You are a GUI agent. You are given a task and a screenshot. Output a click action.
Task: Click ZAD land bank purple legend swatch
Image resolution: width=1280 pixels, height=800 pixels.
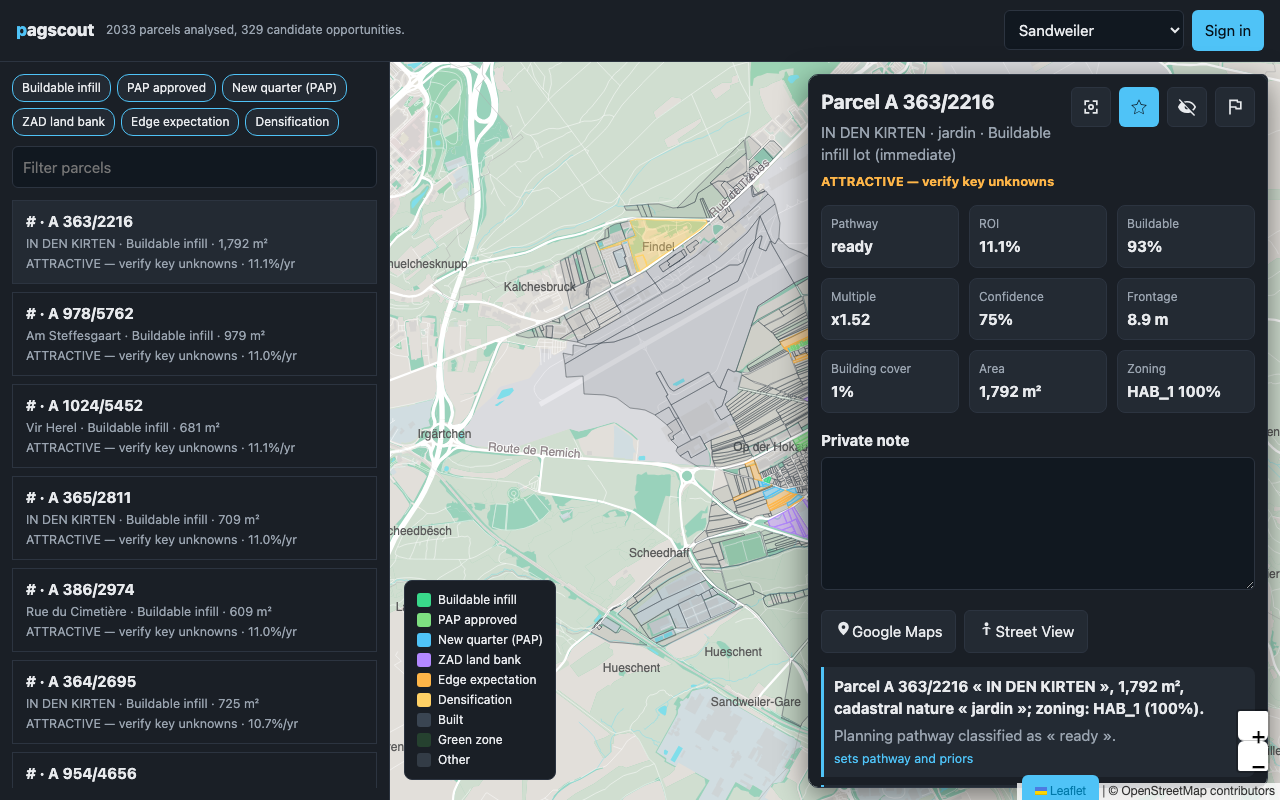tap(424, 660)
